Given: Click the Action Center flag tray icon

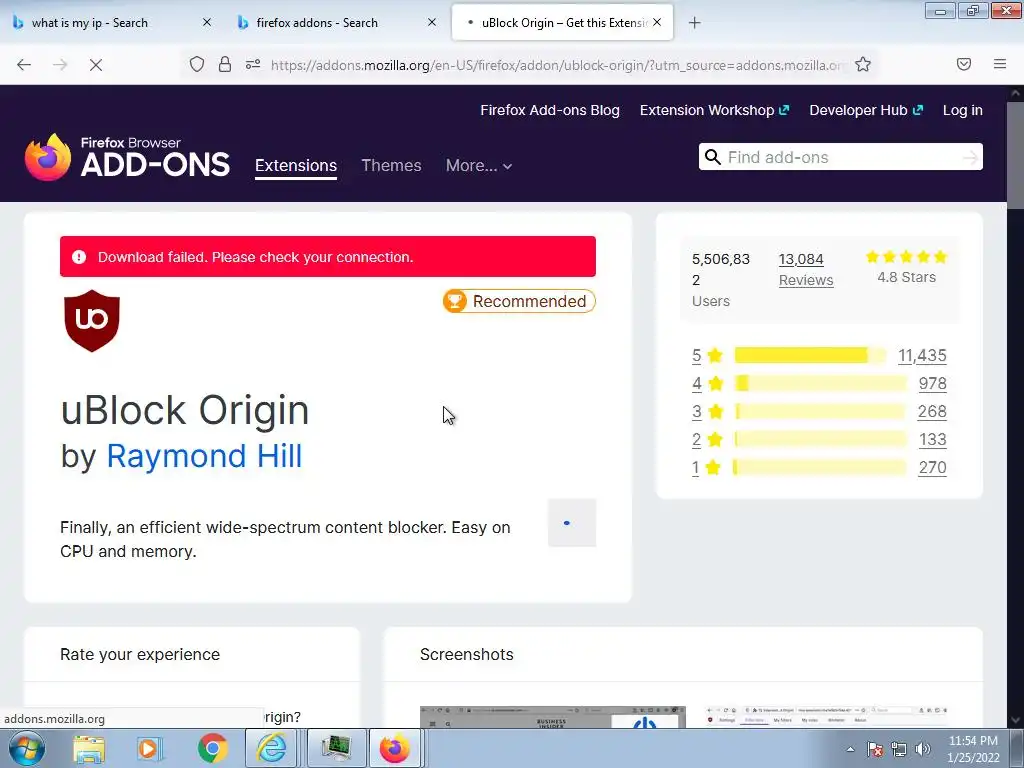Looking at the screenshot, I should (x=875, y=749).
